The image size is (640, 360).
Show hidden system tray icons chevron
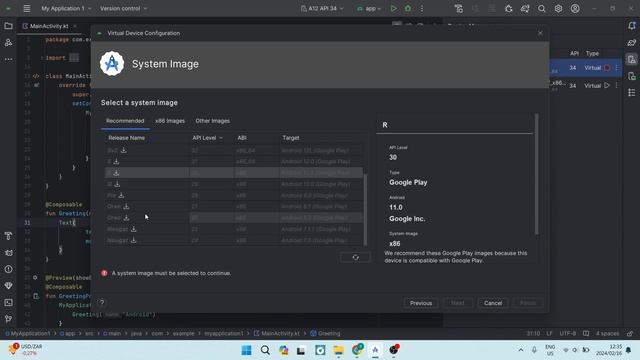[x=521, y=350]
